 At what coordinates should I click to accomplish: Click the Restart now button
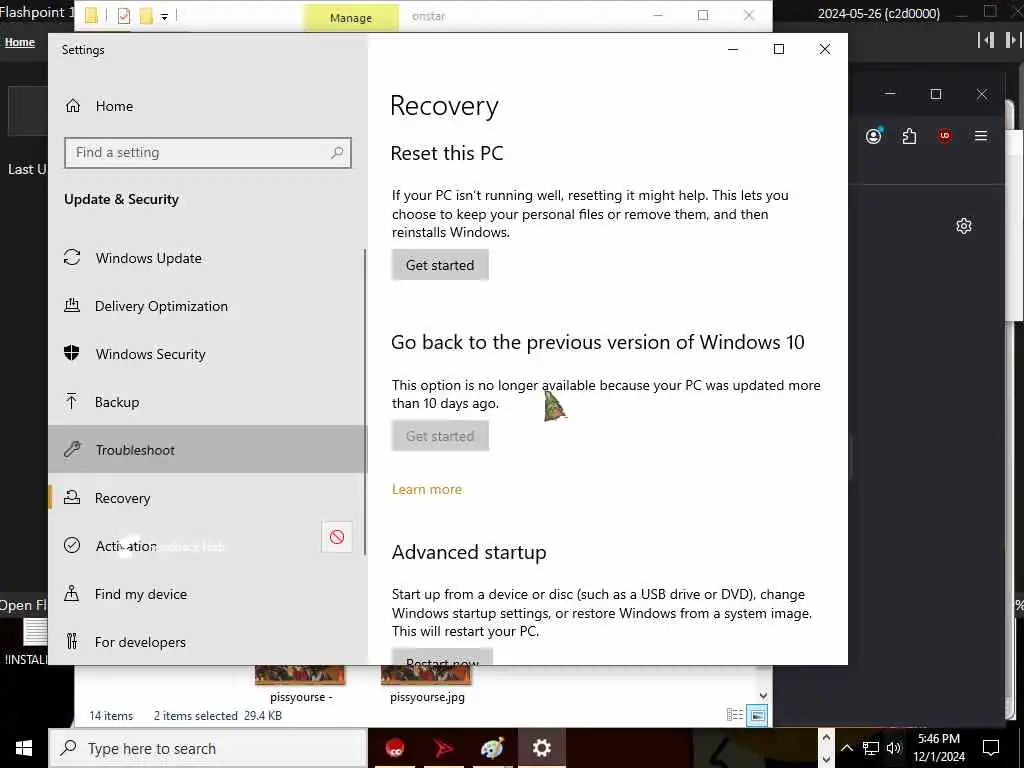point(442,657)
